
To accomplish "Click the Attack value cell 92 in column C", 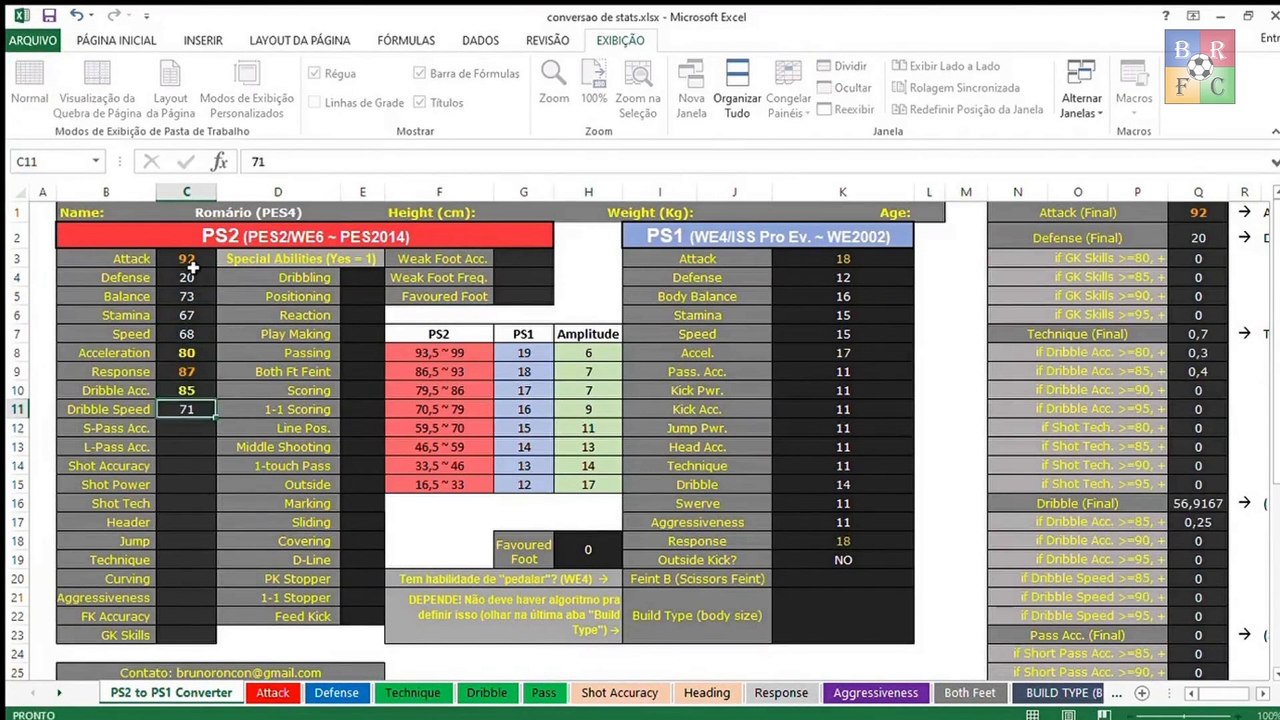I will tap(186, 259).
